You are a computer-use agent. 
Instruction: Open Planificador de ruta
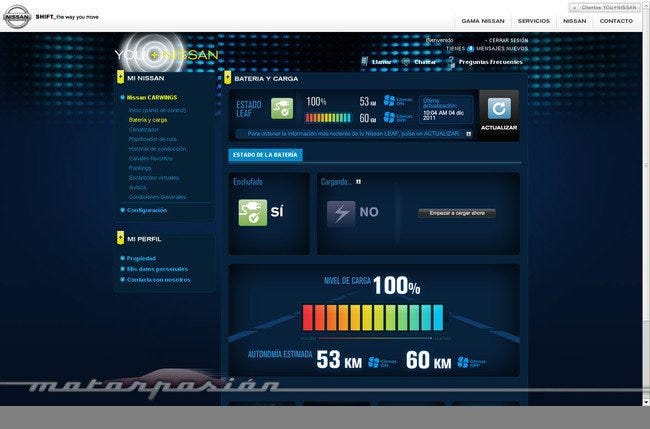tap(153, 139)
